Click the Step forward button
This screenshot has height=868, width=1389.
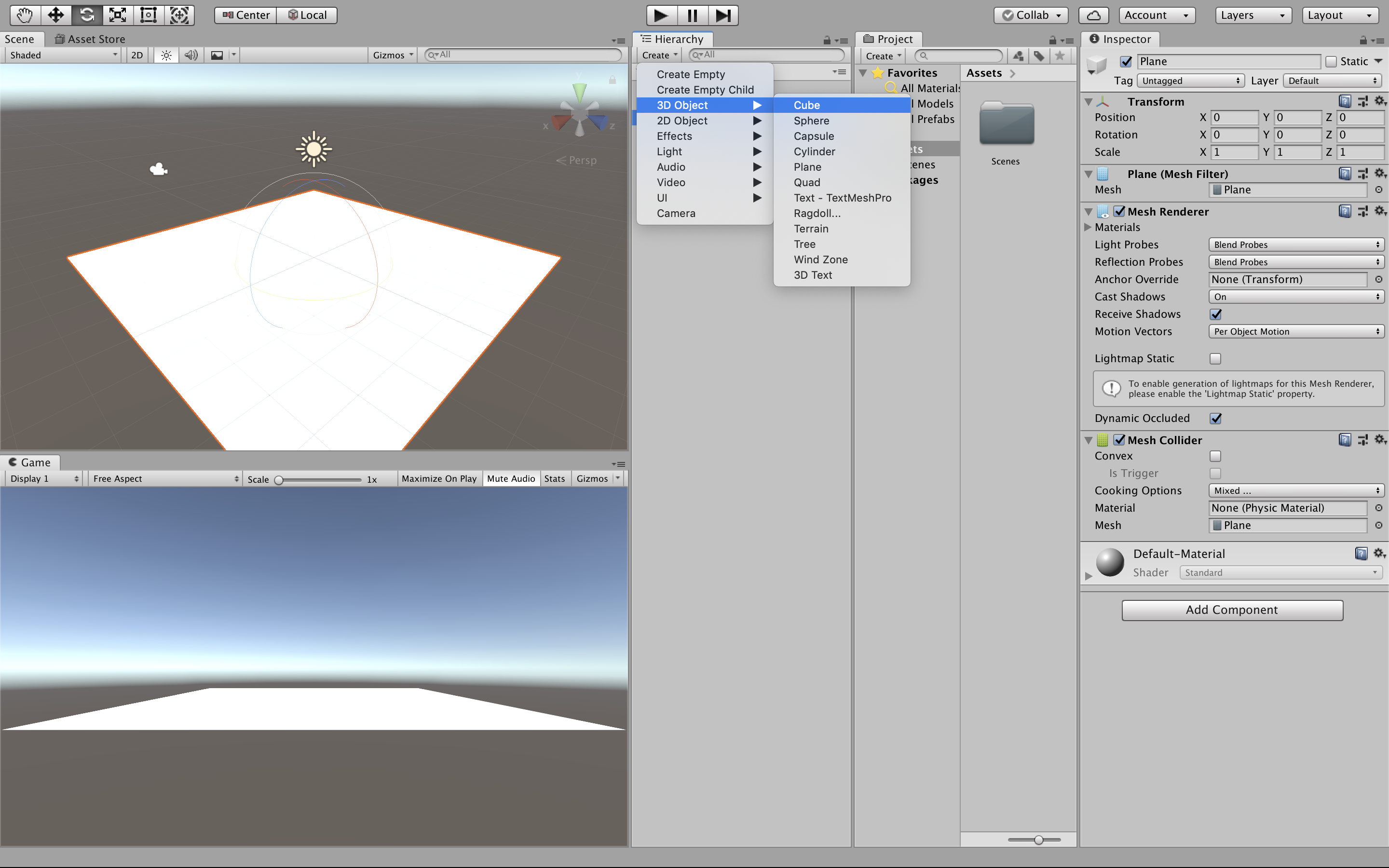723,15
